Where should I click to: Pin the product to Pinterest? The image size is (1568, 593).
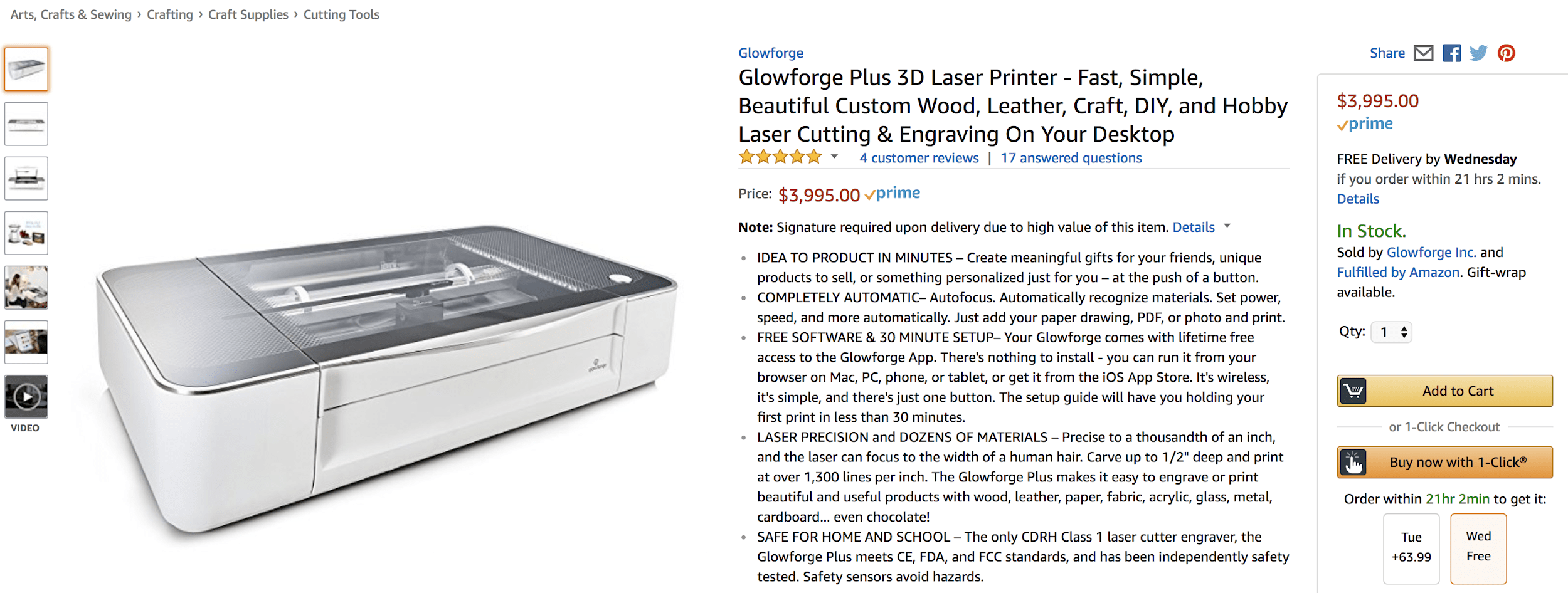click(1506, 53)
